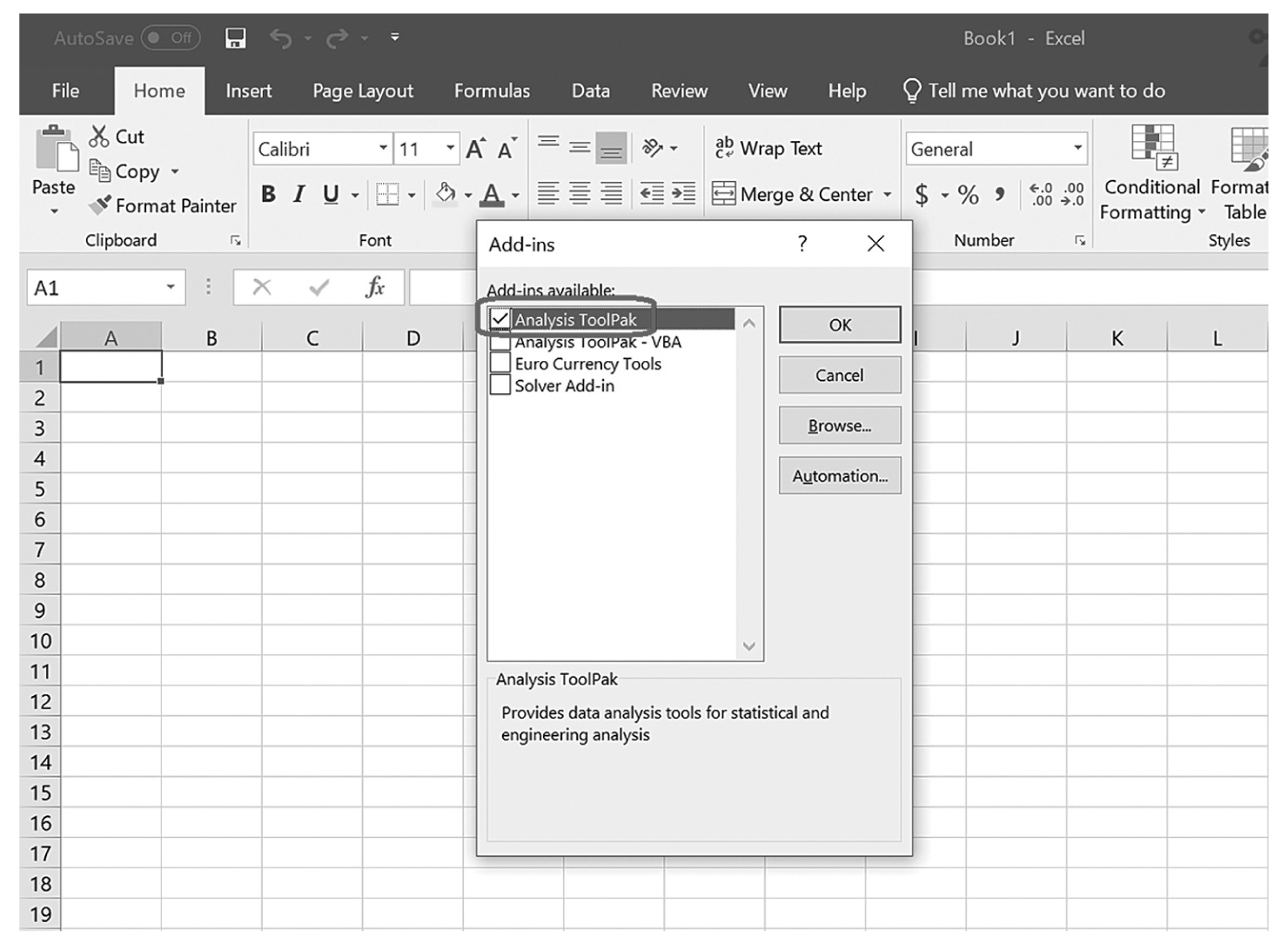Click the Borders icon
This screenshot has width=1288, height=950.
[x=387, y=194]
